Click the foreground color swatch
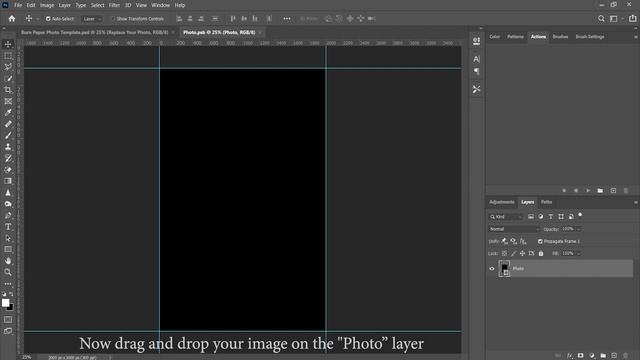 (5, 303)
